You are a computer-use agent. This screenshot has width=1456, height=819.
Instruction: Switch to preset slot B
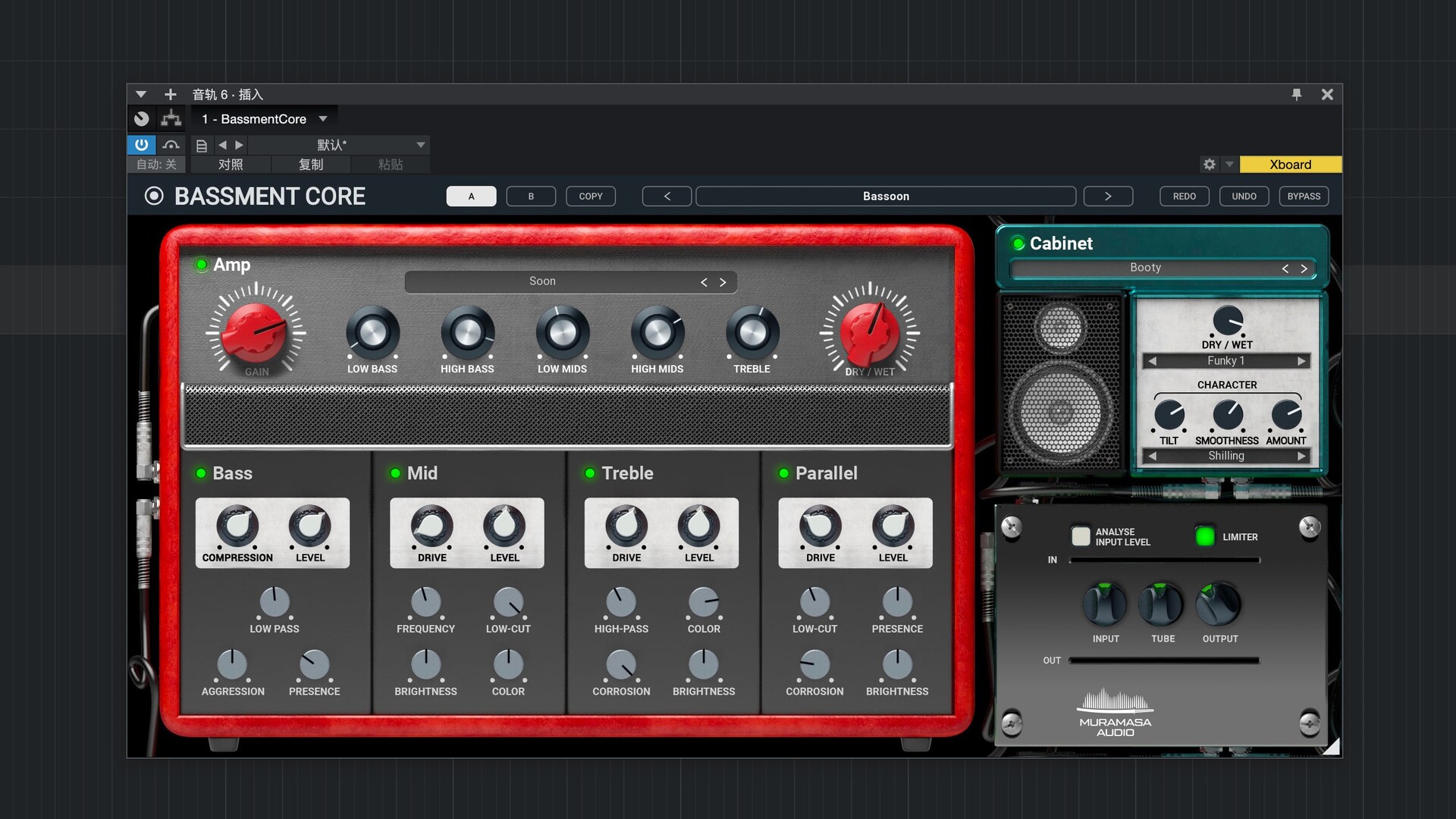click(x=531, y=196)
